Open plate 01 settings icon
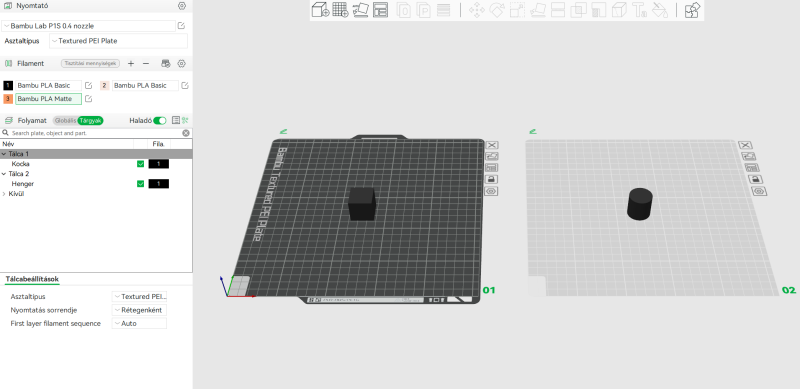 click(492, 191)
